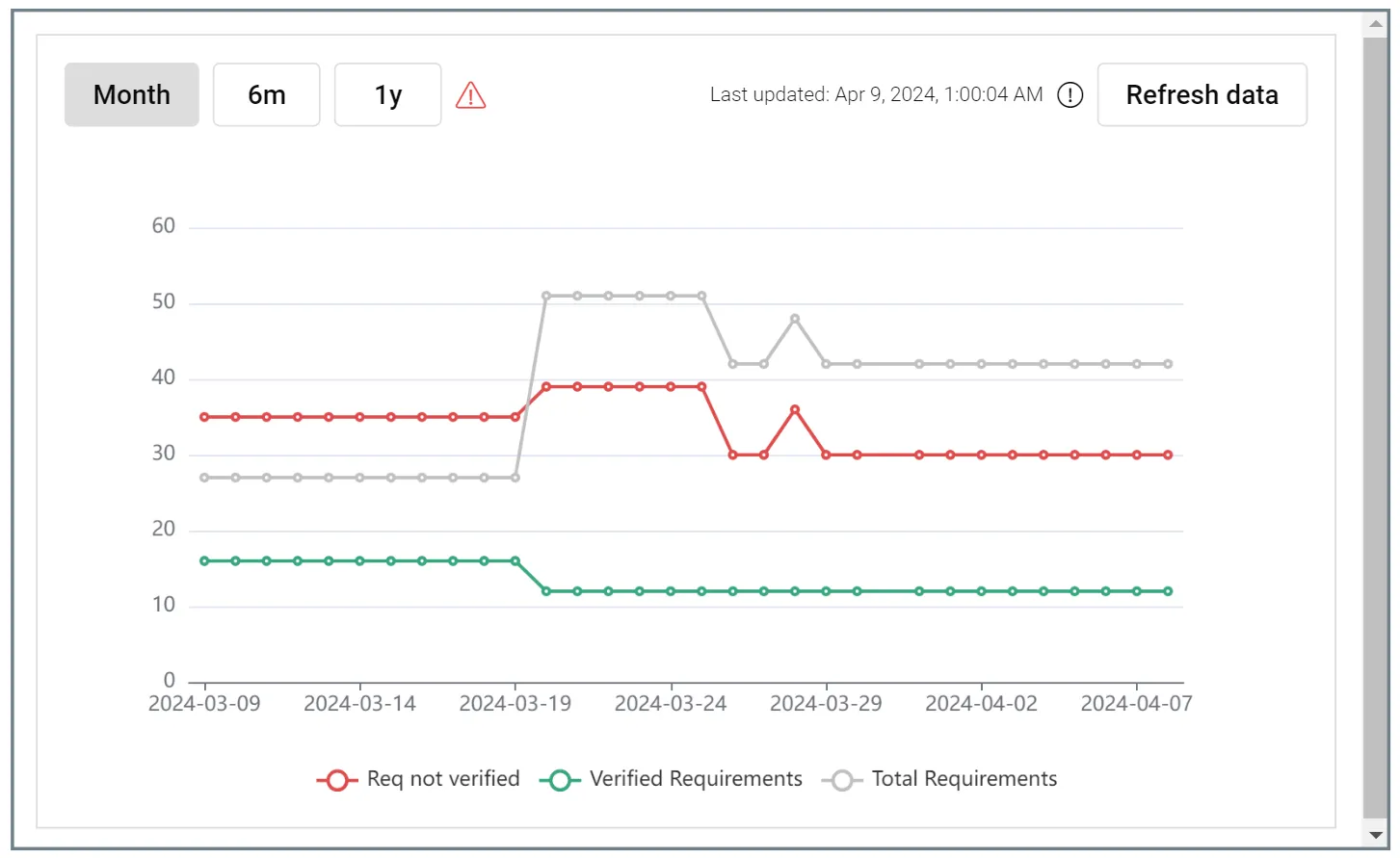This screenshot has width=1400, height=858.
Task: Click the info circle icon beside timestamp
Action: pyautogui.click(x=1070, y=95)
